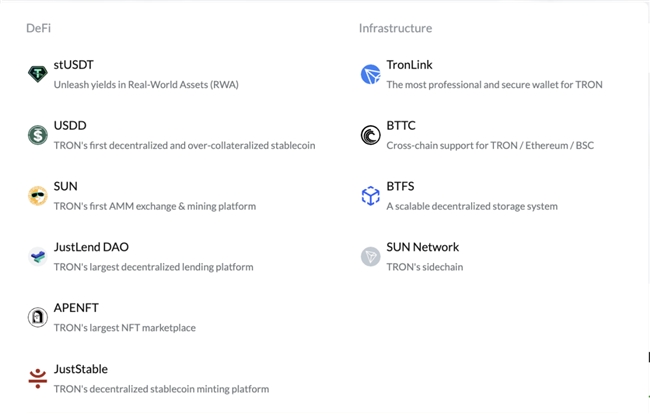Click the BTFS blue cube icon
Image resolution: width=650 pixels, height=414 pixels.
371,196
